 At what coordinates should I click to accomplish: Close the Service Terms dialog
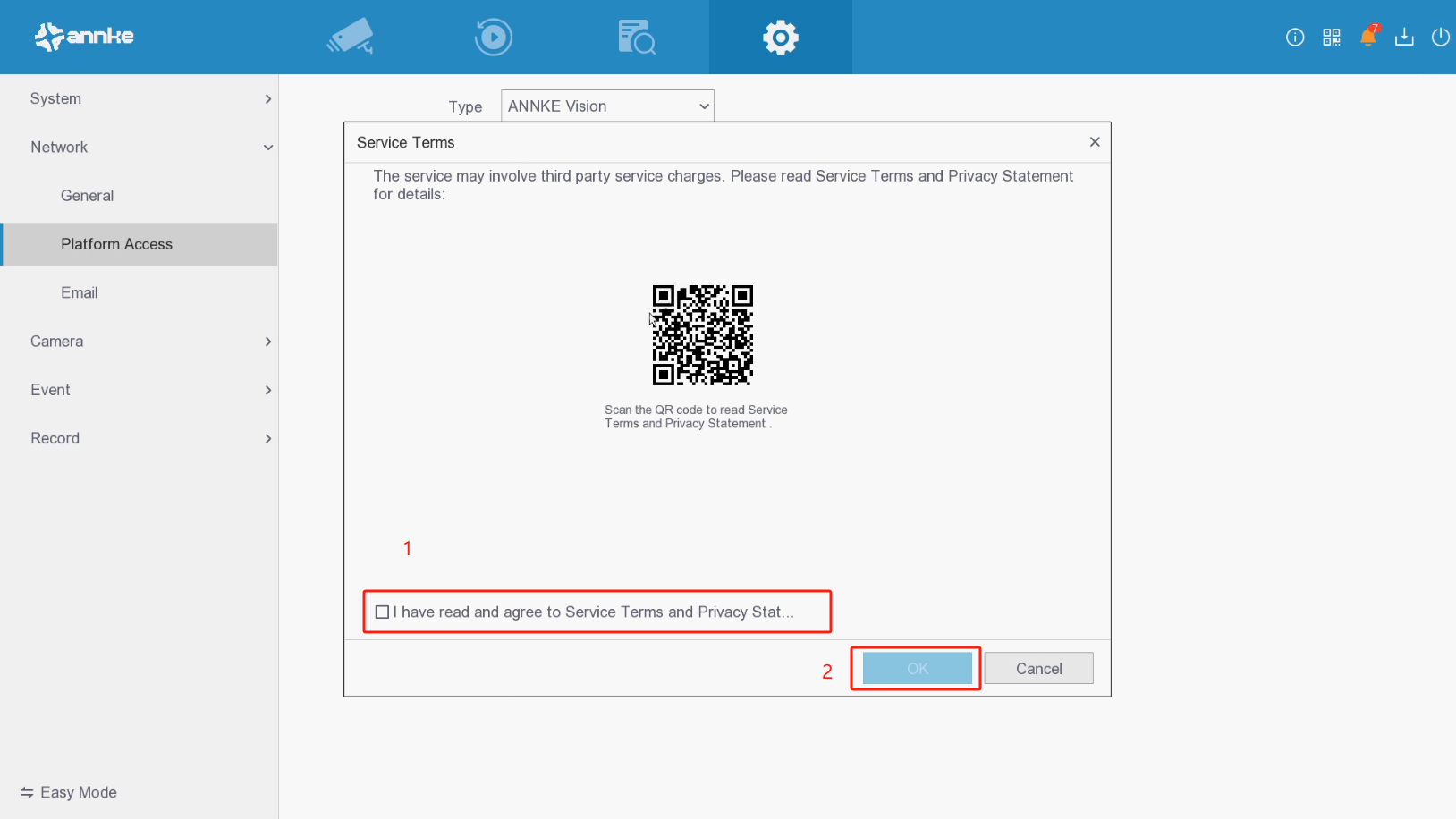(x=1095, y=142)
